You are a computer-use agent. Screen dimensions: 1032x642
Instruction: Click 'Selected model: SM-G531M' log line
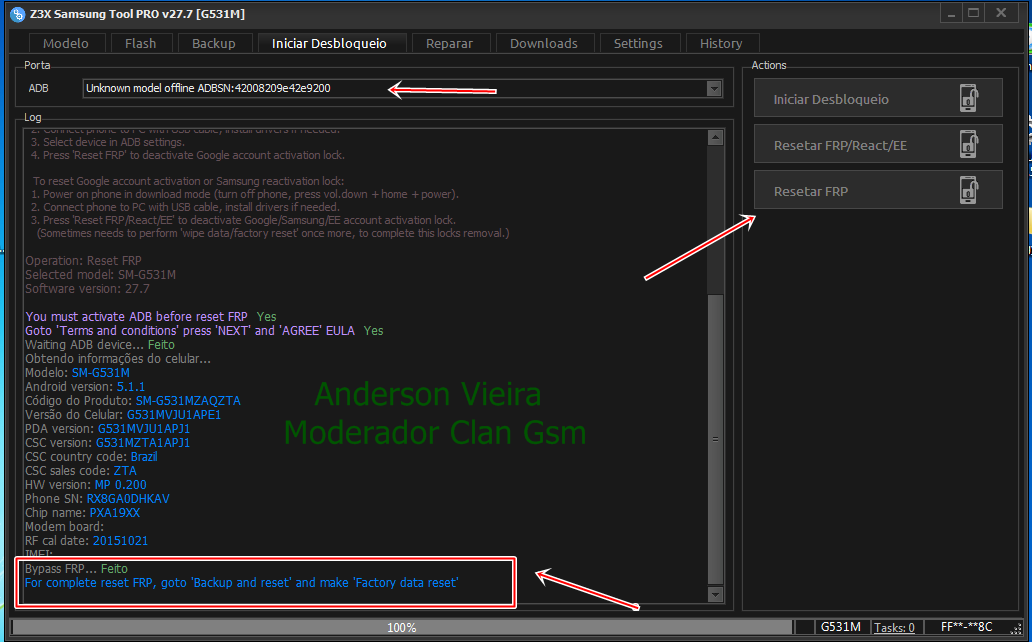pos(101,275)
